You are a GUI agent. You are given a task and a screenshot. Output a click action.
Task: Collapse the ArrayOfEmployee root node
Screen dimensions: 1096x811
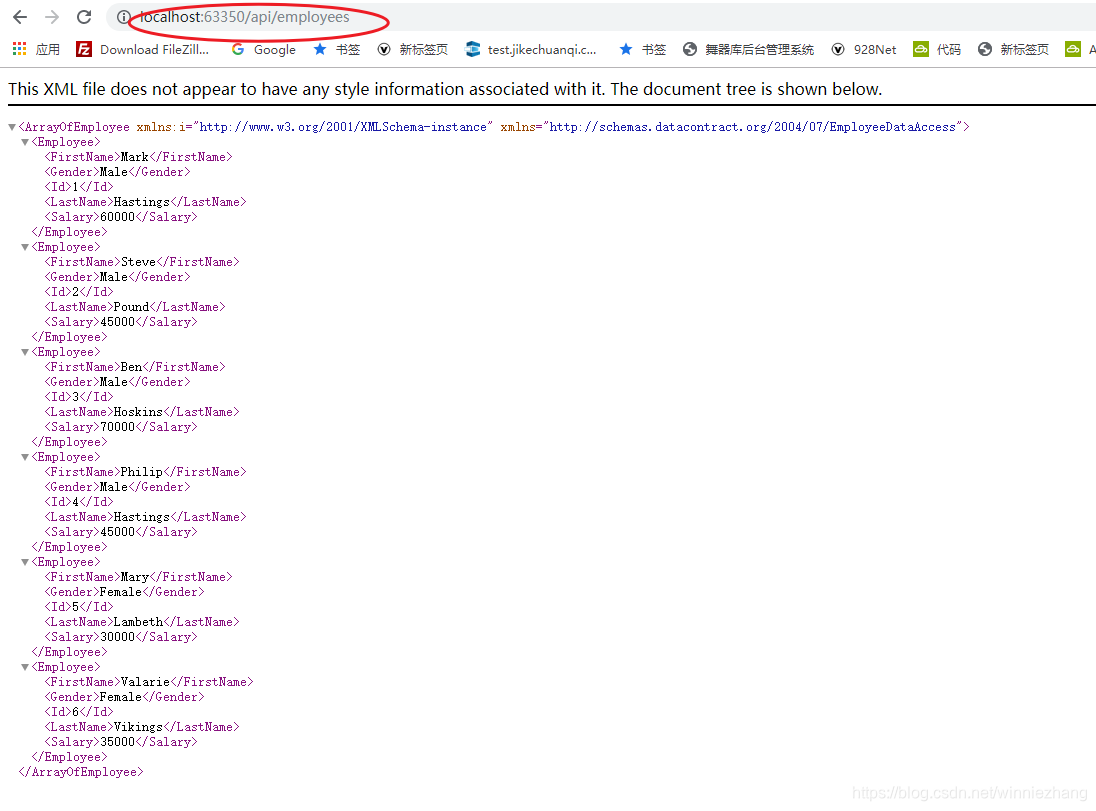click(x=12, y=127)
